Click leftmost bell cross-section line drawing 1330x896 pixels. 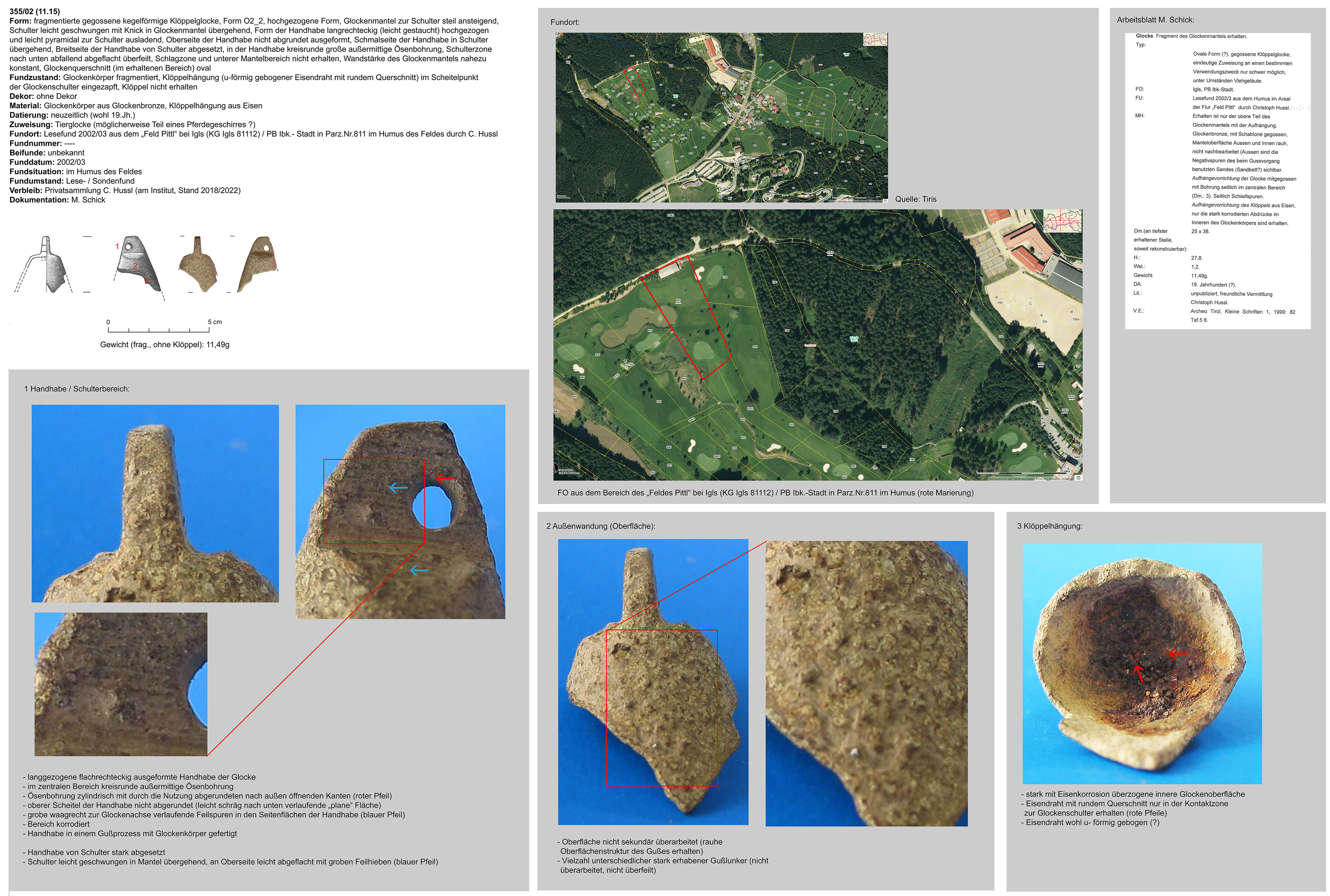[x=46, y=264]
